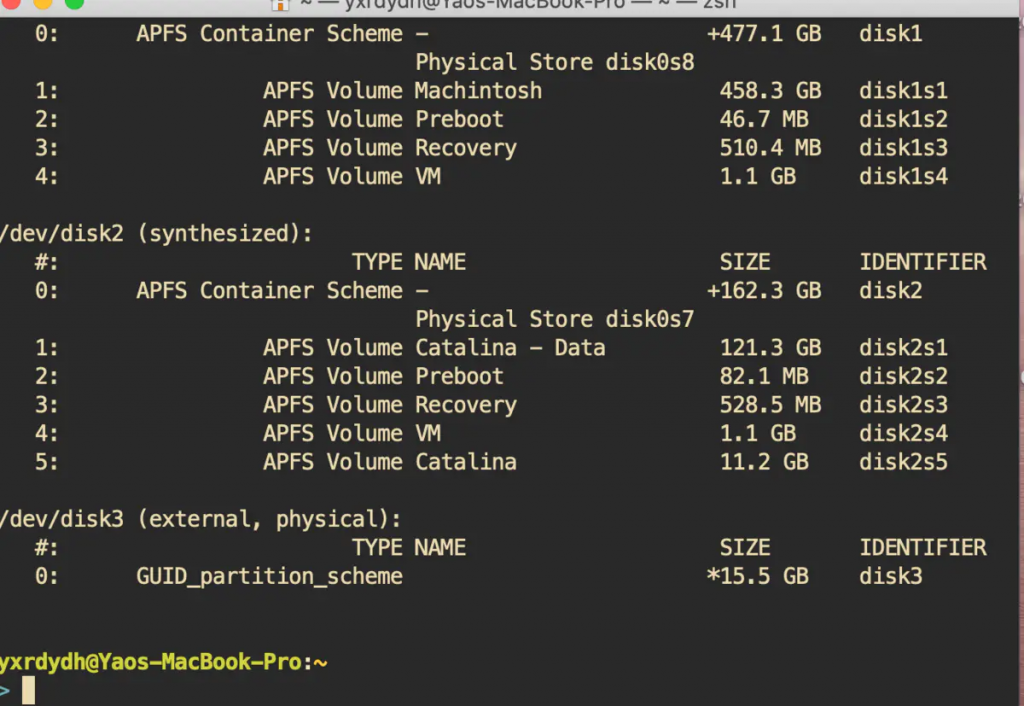Image resolution: width=1024 pixels, height=706 pixels.
Task: Click the identifier 'disk2s4'
Action: coord(903,434)
